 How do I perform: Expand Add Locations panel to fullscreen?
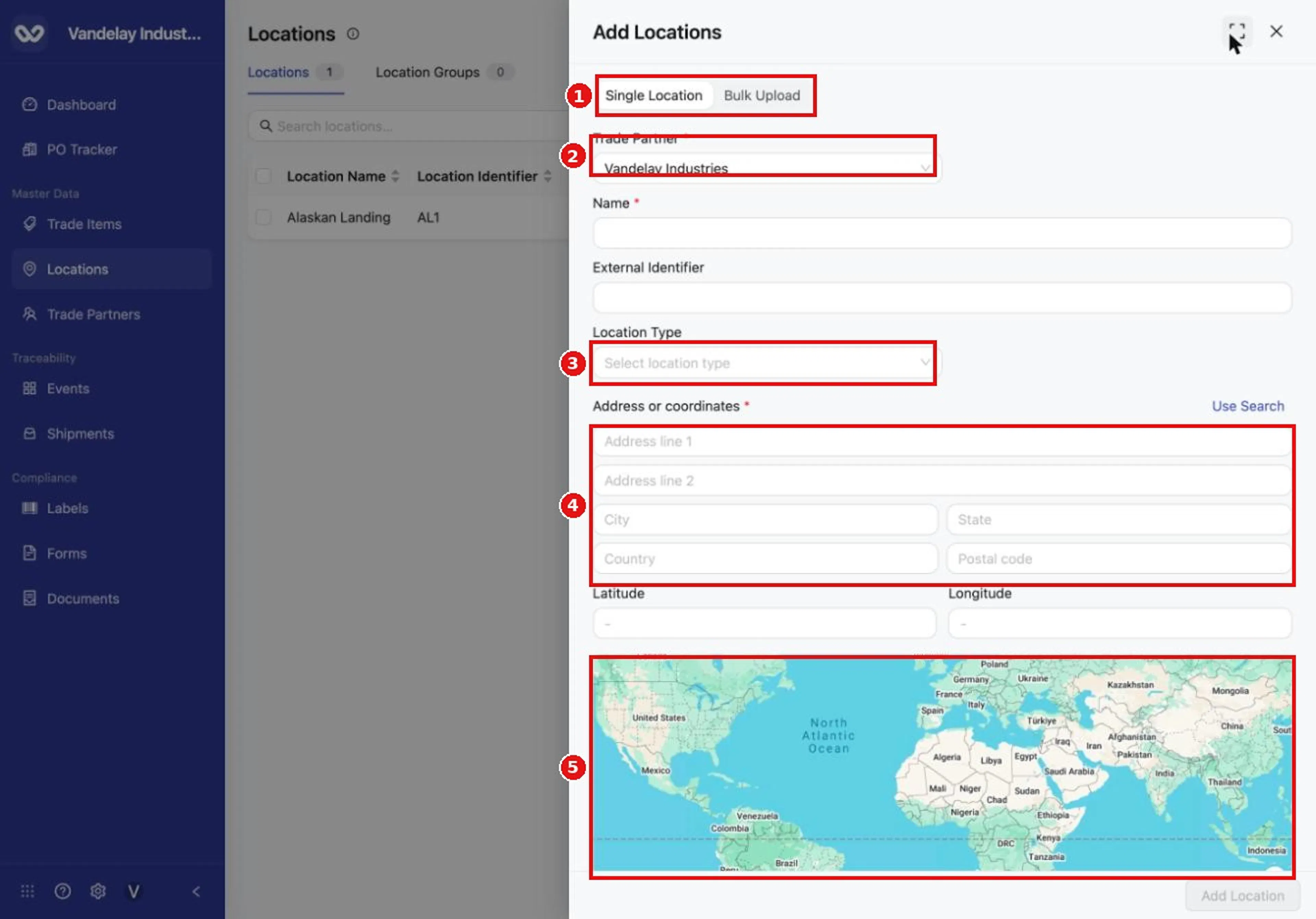[1237, 32]
